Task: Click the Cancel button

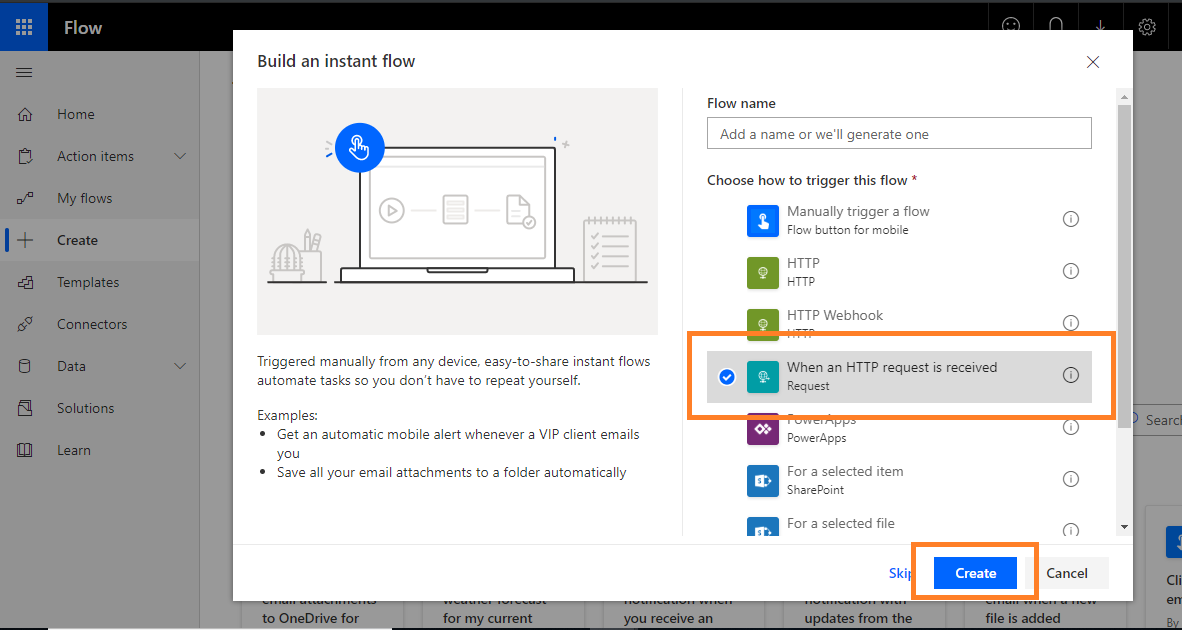Action: (x=1067, y=573)
